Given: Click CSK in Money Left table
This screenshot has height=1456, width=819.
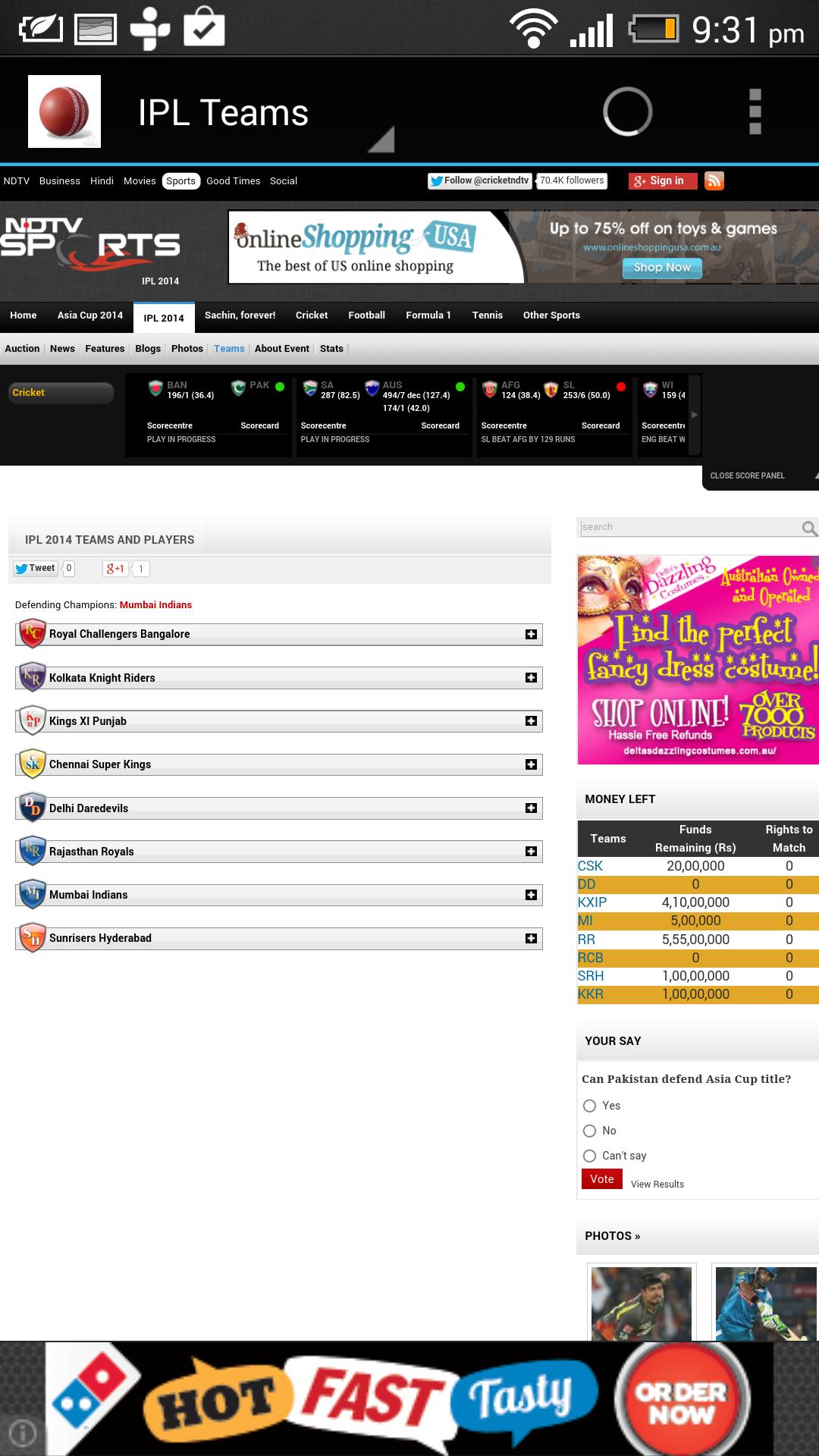Looking at the screenshot, I should click(590, 866).
